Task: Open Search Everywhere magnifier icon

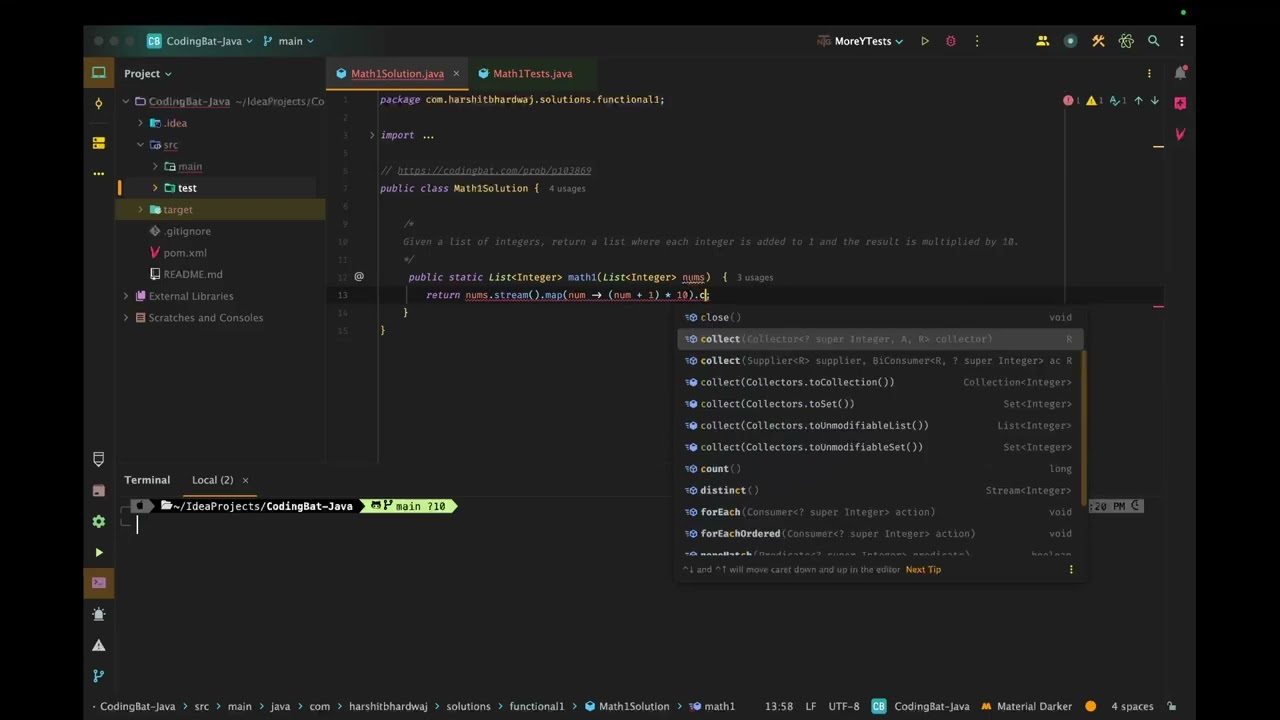Action: point(1153,41)
